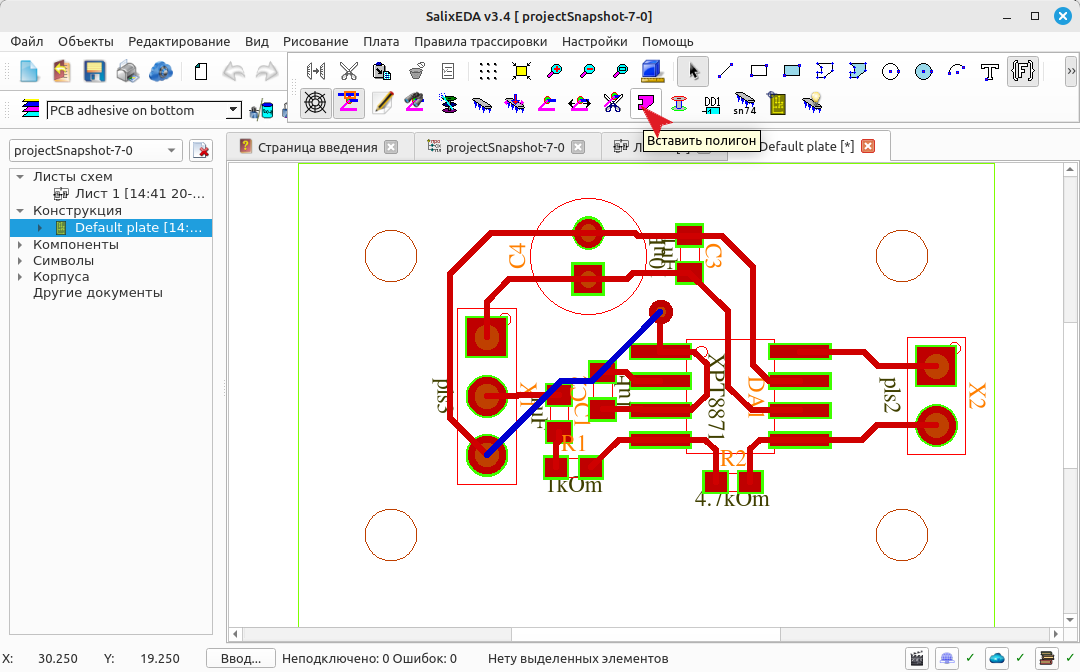Select the filled rectangle tool
The height and width of the screenshot is (672, 1080).
point(791,71)
